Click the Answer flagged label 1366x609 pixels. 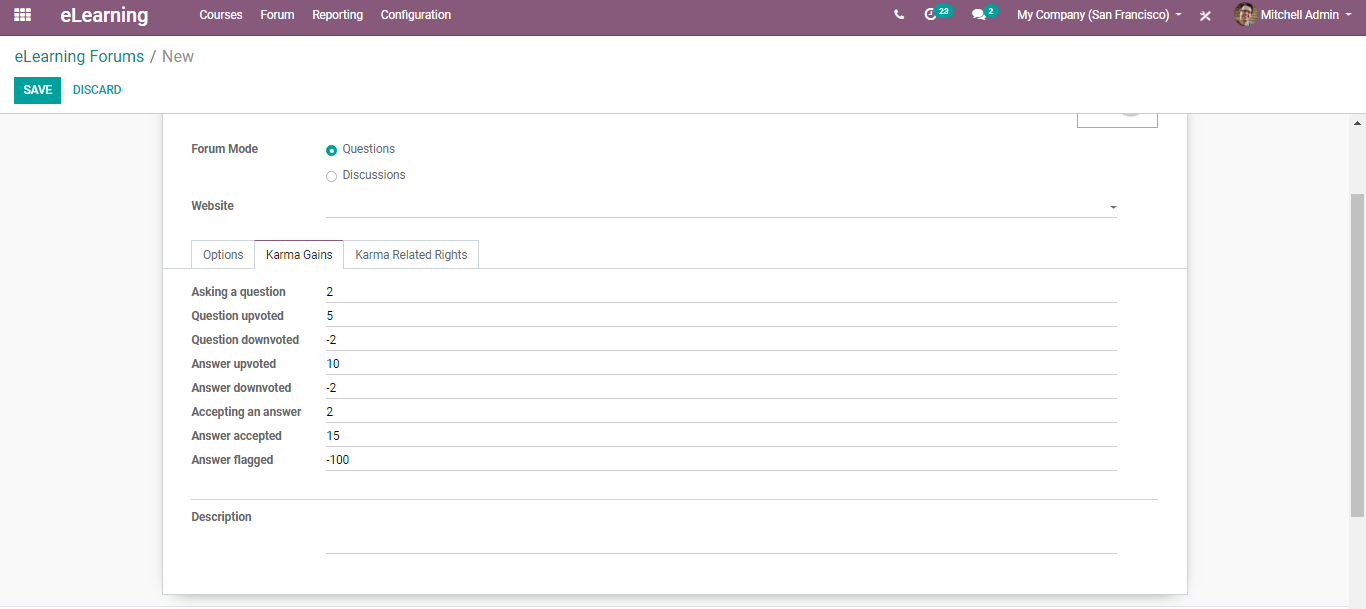coord(232,460)
